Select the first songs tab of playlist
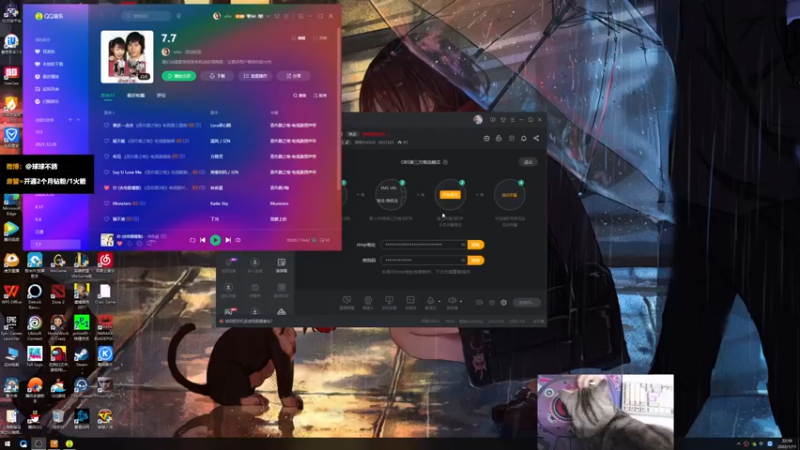Screen dimensions: 800x450 (108, 95)
